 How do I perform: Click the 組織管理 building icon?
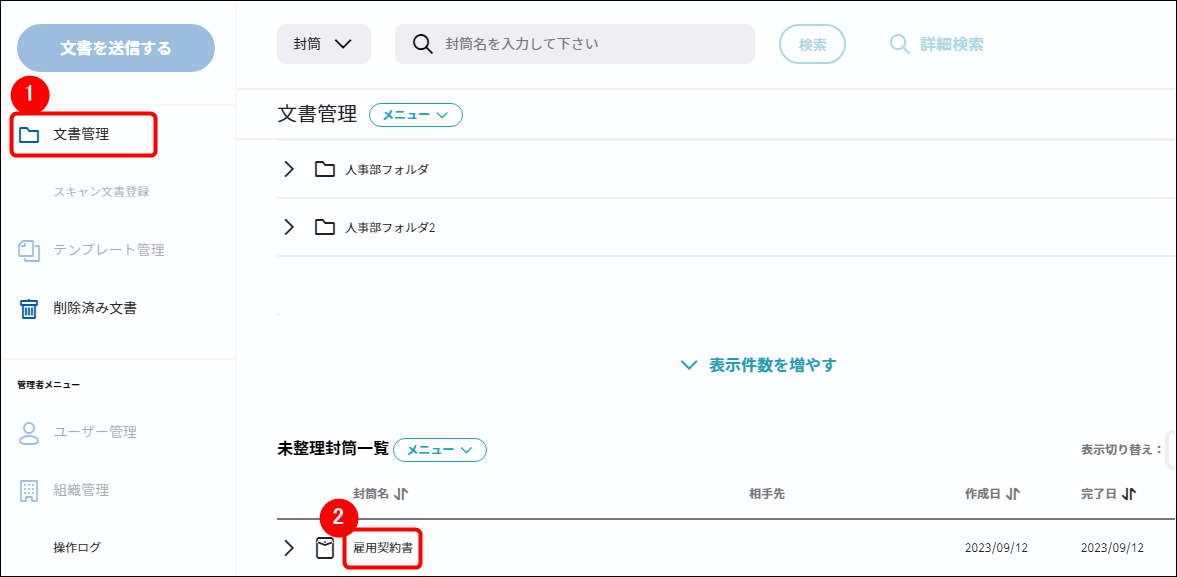pos(29,490)
